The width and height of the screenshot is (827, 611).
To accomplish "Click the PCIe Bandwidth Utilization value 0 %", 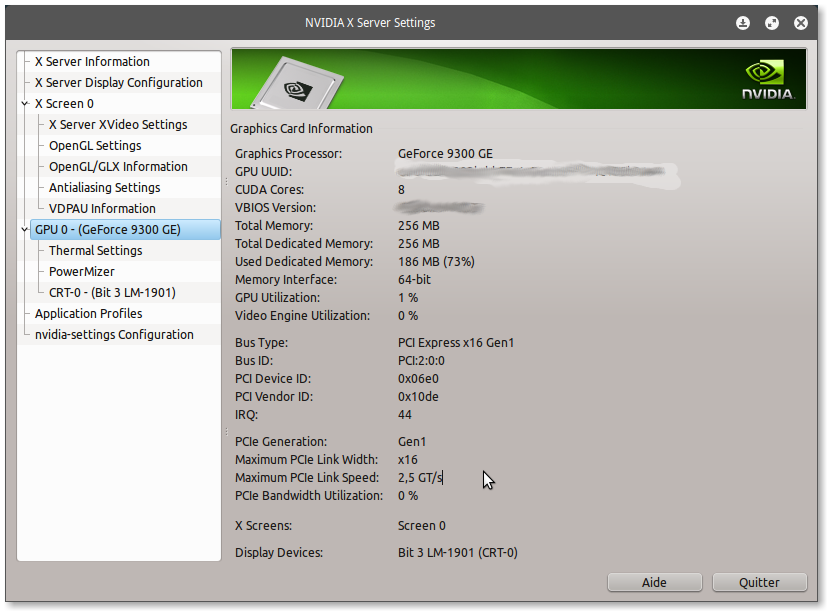I will click(408, 496).
